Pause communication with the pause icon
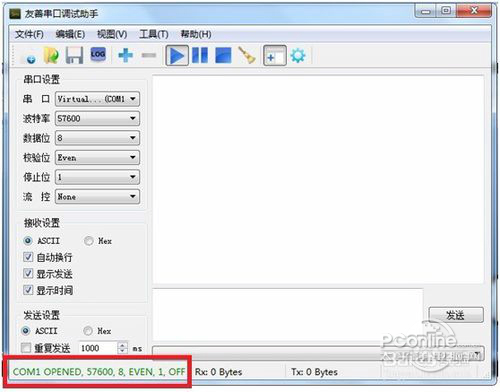This screenshot has width=500, height=392. (200, 55)
